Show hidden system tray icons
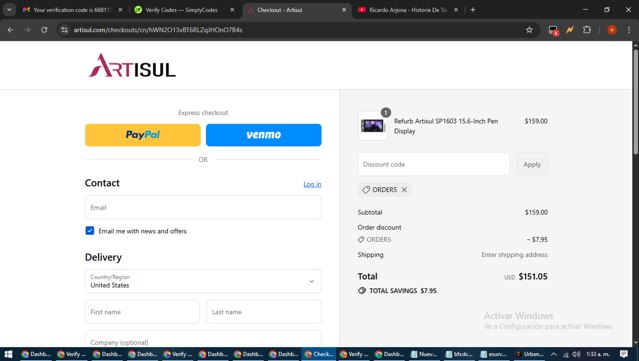This screenshot has width=639, height=361. [553, 354]
